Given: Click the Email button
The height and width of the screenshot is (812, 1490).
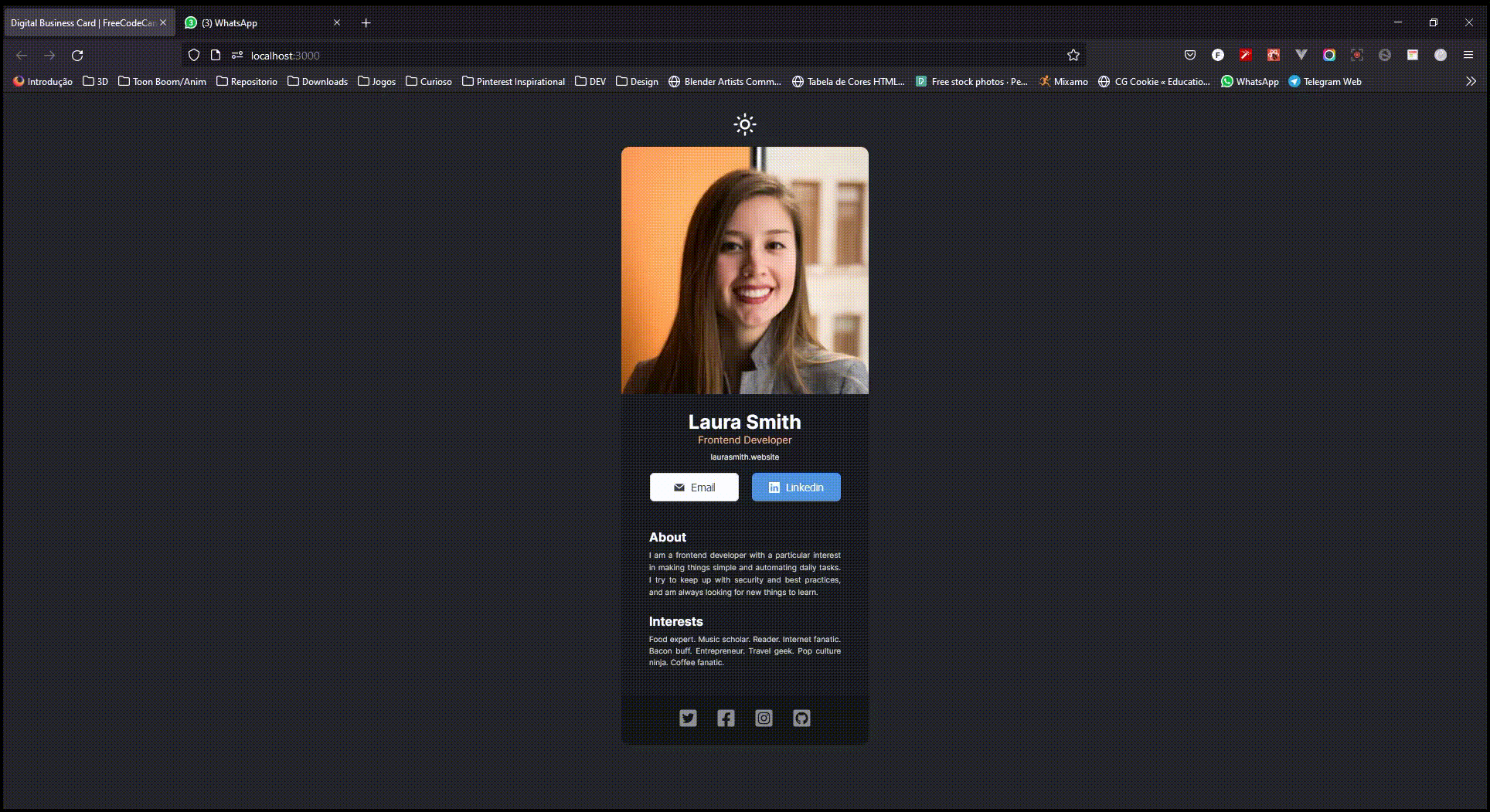Looking at the screenshot, I should tap(694, 488).
